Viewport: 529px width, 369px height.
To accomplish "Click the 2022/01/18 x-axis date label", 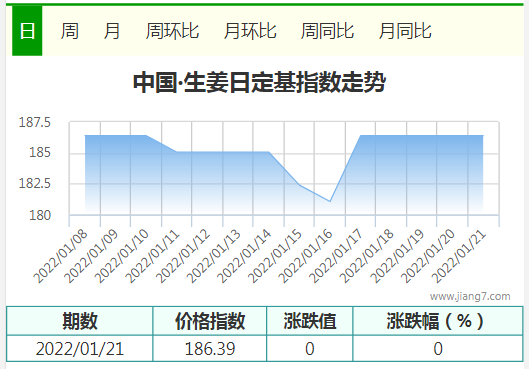I will coord(367,256).
